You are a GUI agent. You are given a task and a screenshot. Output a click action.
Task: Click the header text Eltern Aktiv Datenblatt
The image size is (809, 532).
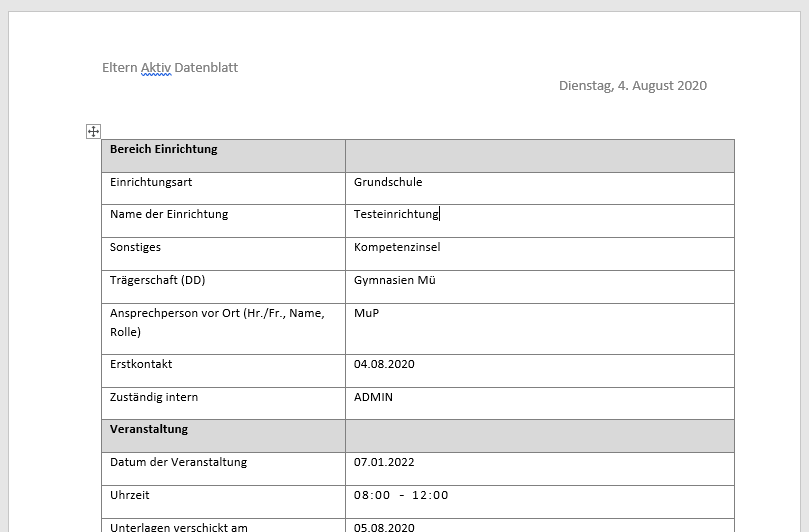click(x=170, y=68)
